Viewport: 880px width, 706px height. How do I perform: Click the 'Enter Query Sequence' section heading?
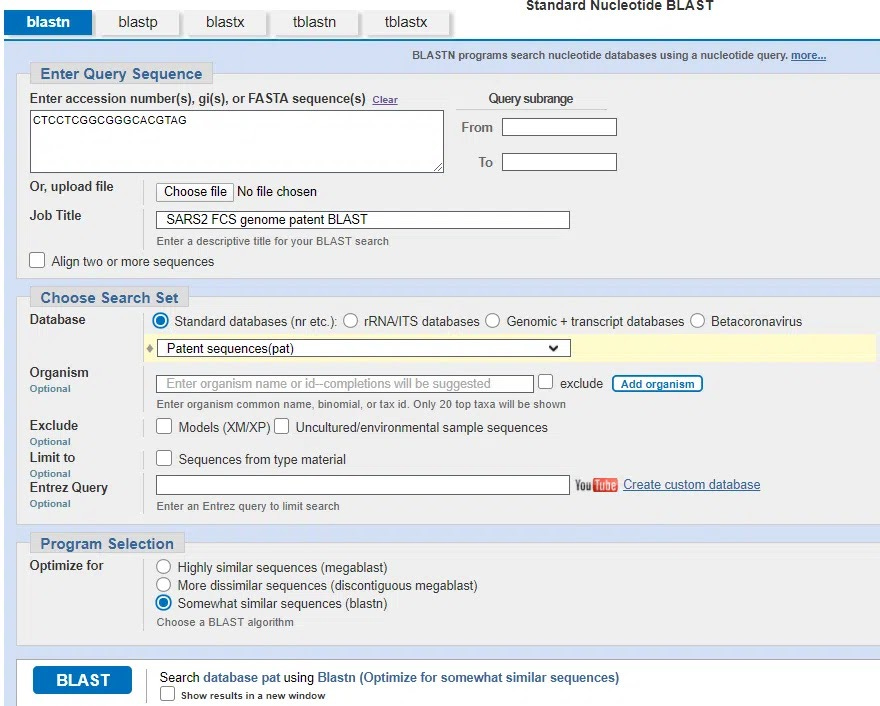pos(121,74)
